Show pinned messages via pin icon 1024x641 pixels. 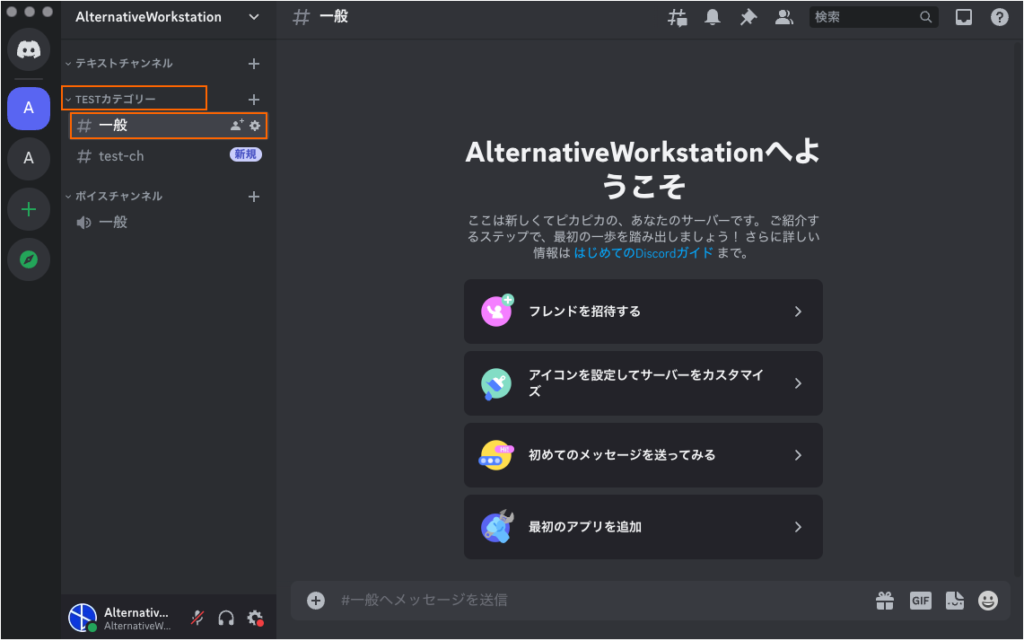pos(747,17)
